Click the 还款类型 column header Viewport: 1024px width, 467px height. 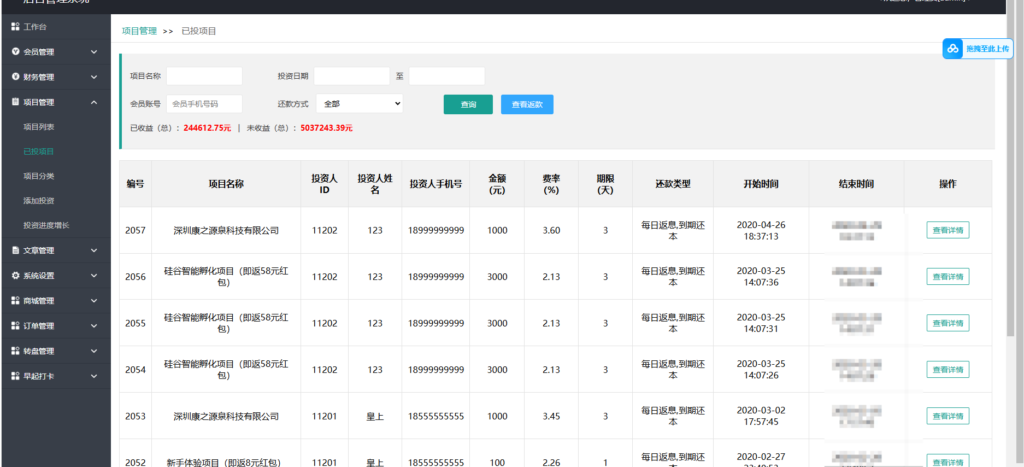pos(673,184)
